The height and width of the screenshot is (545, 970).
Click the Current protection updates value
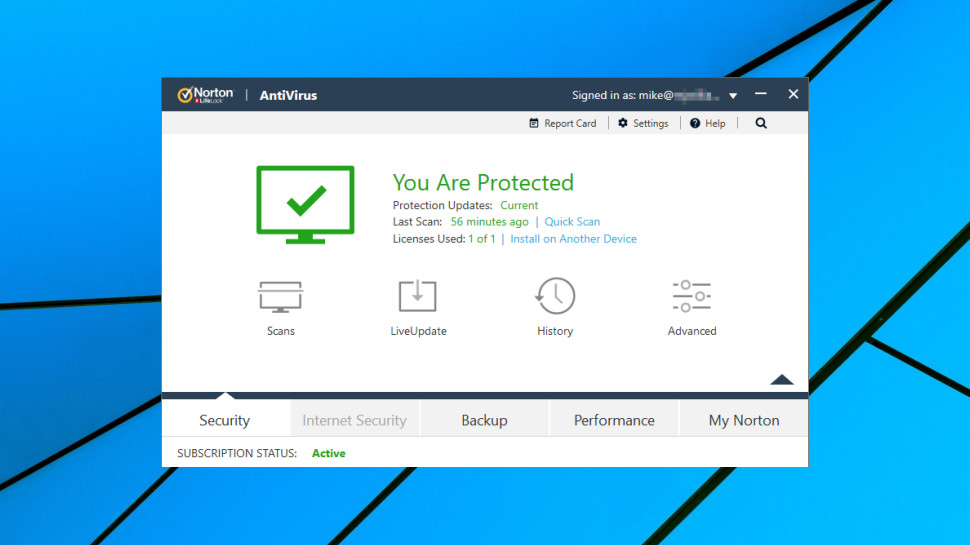point(519,205)
